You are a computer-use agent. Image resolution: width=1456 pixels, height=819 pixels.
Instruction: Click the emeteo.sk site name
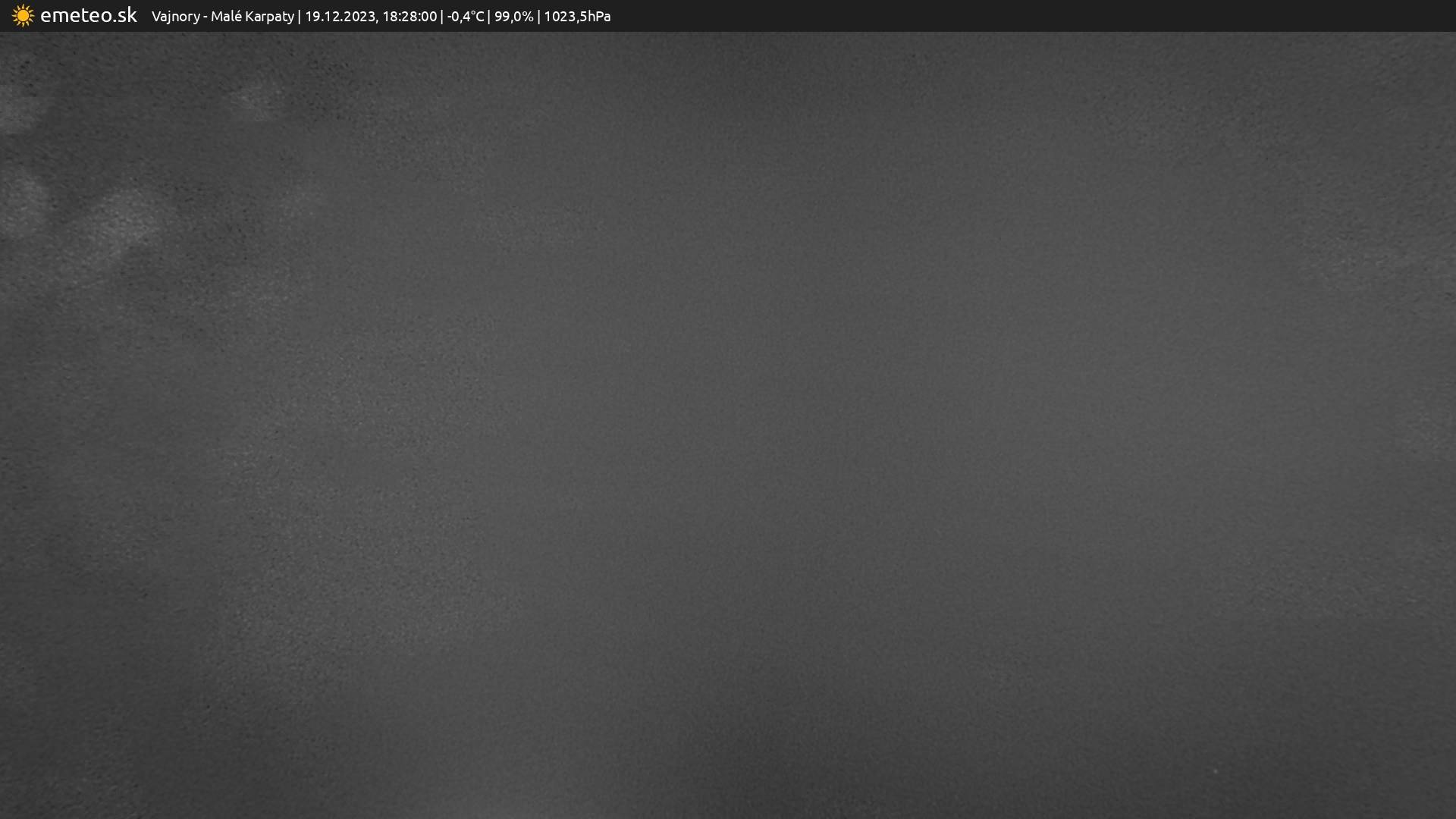[x=89, y=16]
